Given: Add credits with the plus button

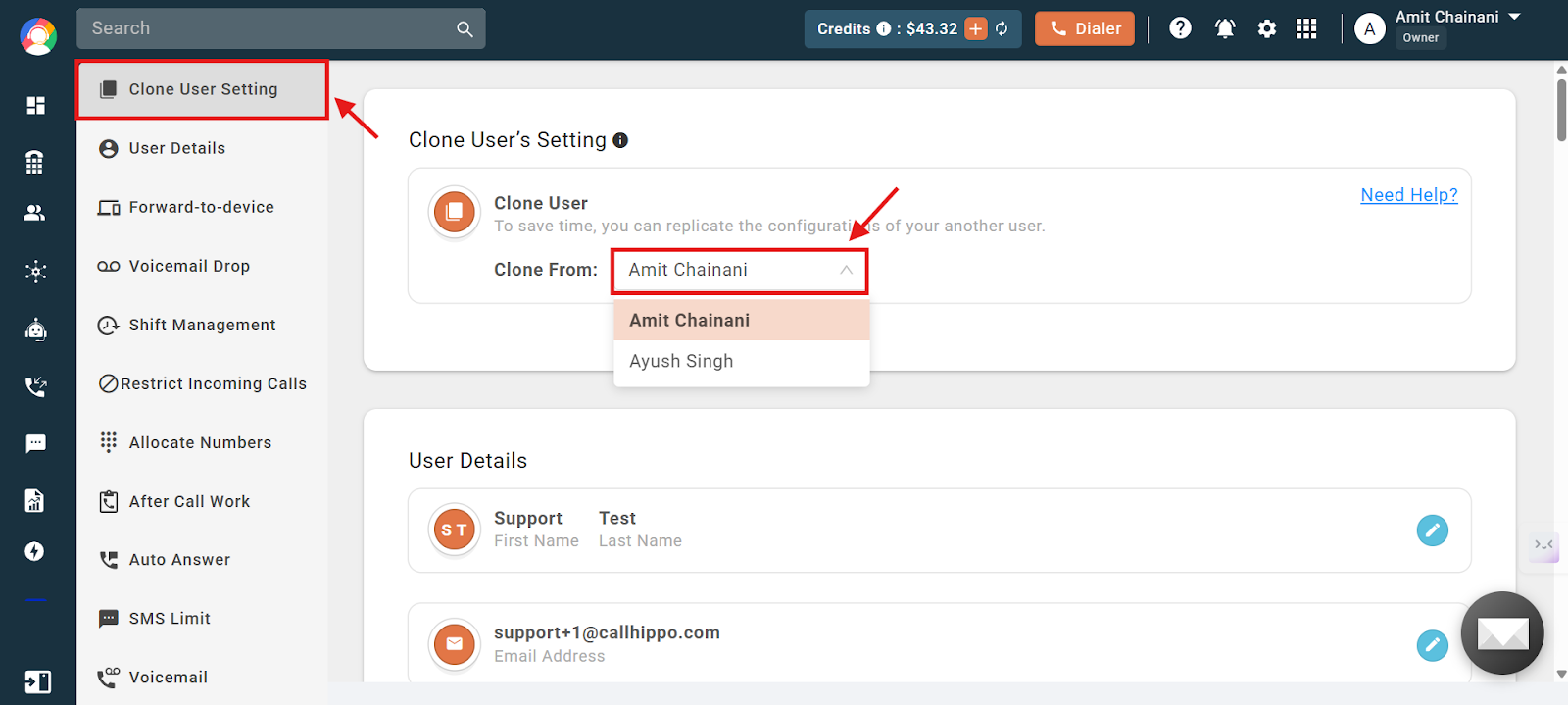Looking at the screenshot, I should coord(976,28).
